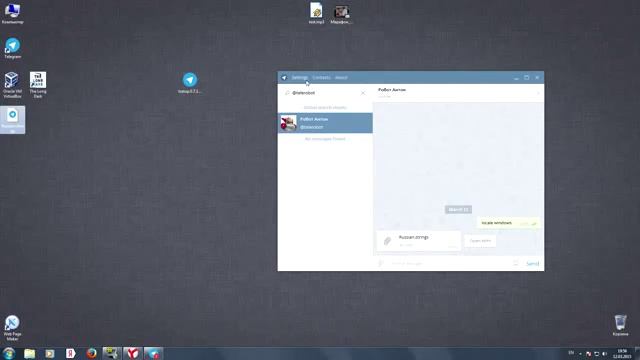Click the Open With link beside the file
This screenshot has width=640, height=360.
click(x=480, y=241)
